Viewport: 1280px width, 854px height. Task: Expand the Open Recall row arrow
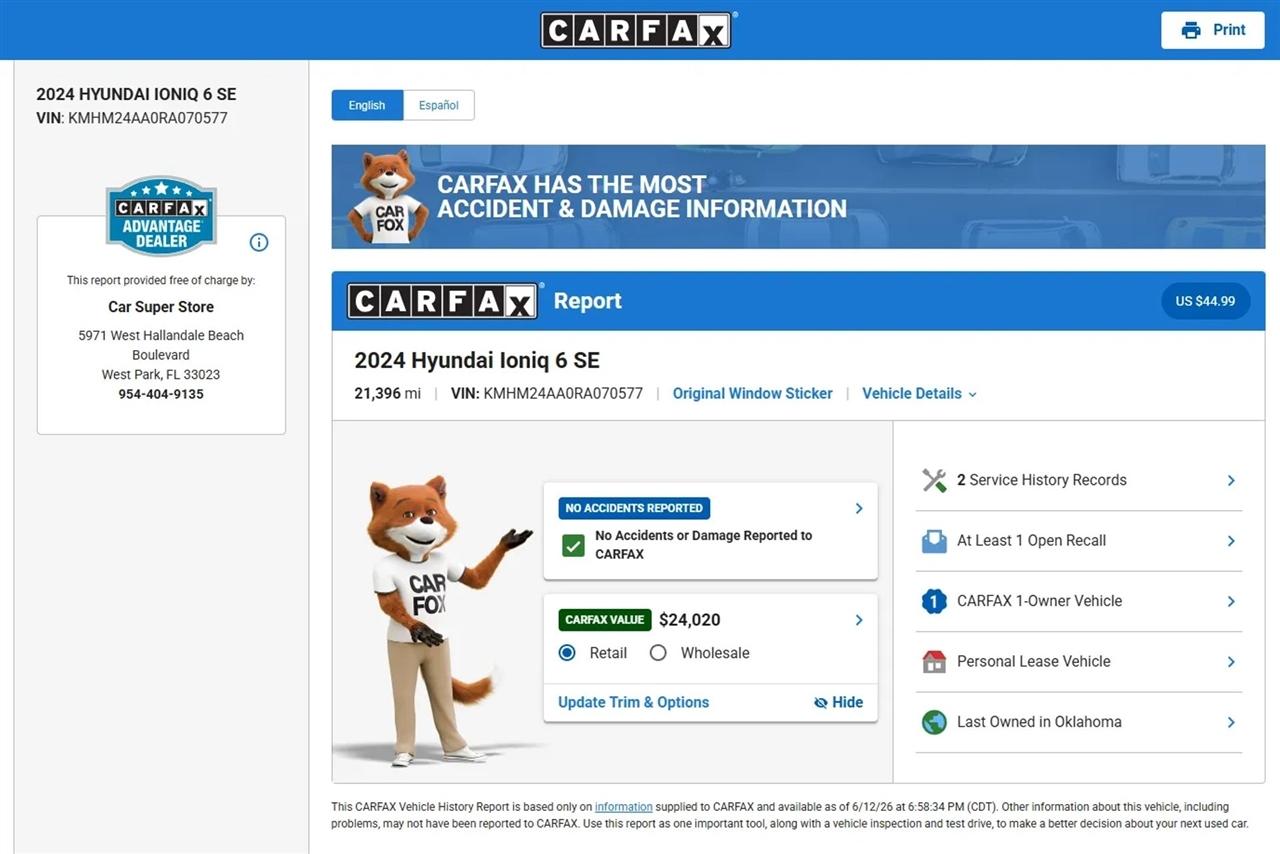point(1231,541)
